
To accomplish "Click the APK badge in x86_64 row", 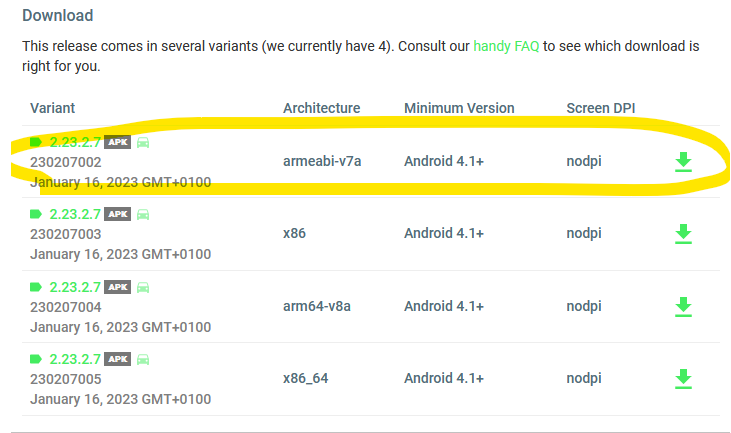I will pos(118,359).
